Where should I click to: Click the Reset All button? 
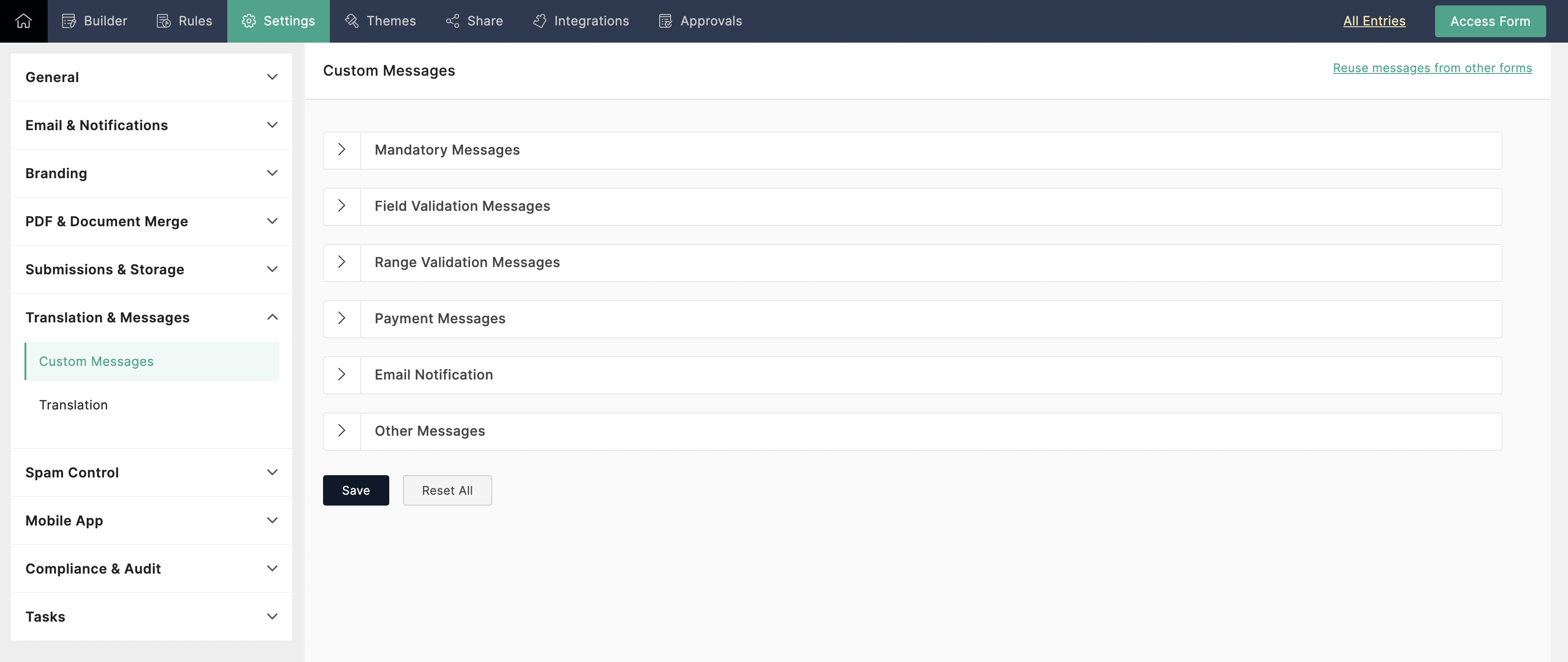click(x=447, y=491)
